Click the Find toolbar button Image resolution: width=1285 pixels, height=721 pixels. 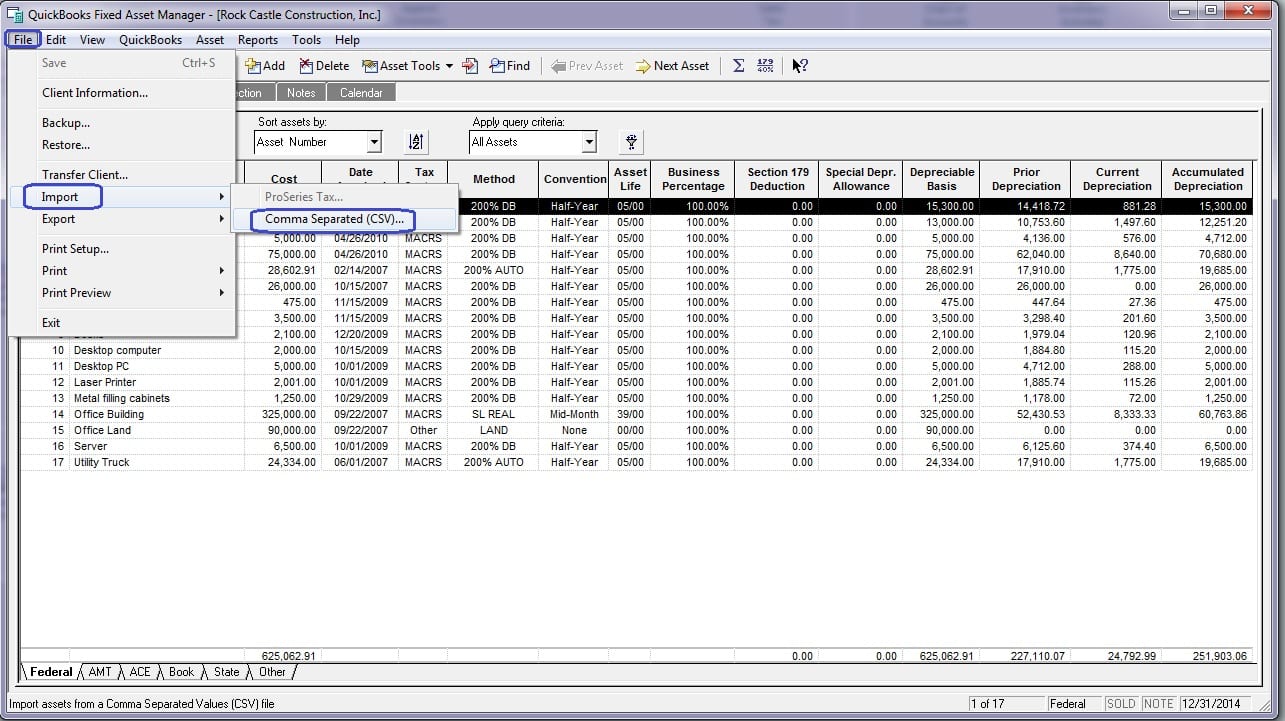point(510,66)
